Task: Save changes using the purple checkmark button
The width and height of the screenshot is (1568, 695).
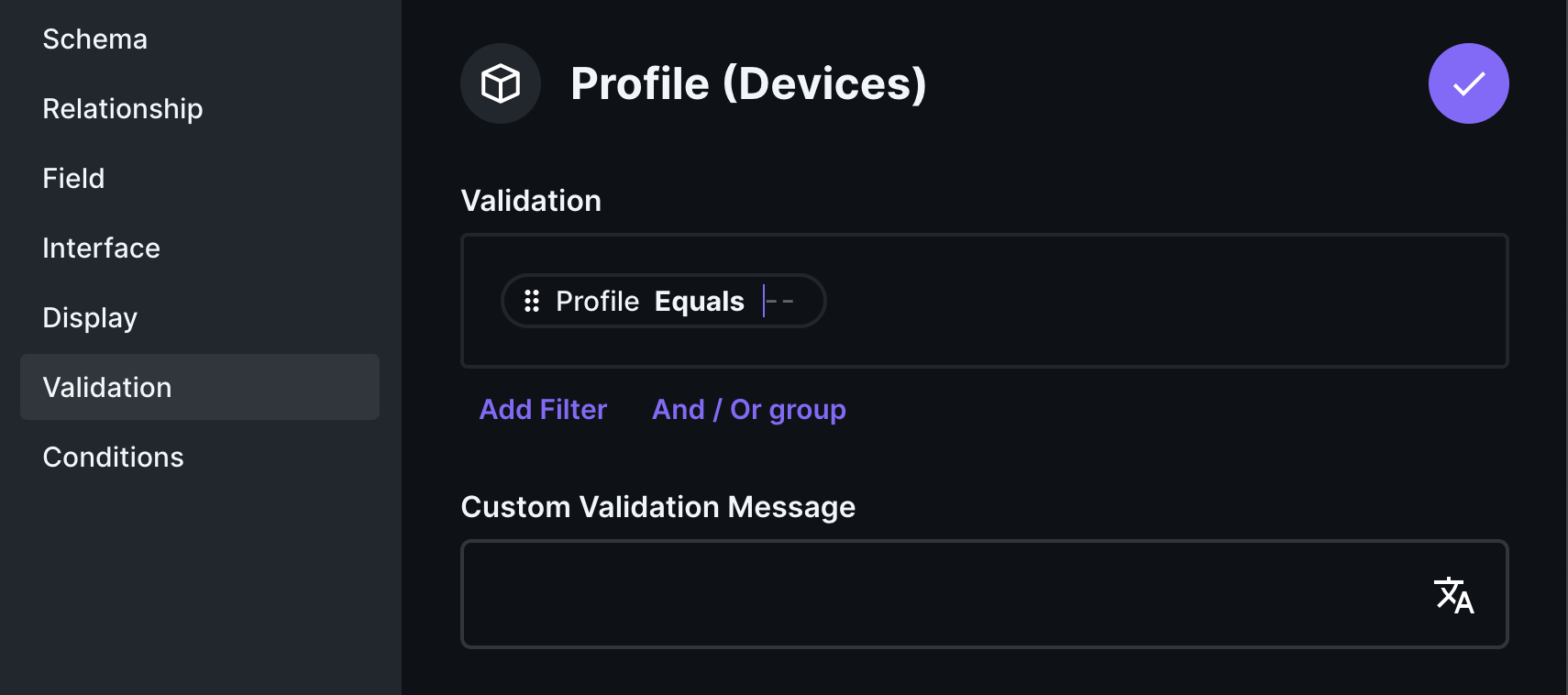Action: [x=1467, y=83]
